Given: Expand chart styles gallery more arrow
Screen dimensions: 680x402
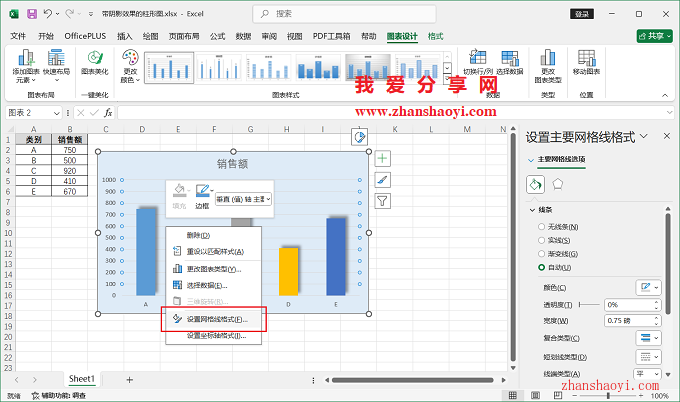Looking at the screenshot, I should pos(447,78).
